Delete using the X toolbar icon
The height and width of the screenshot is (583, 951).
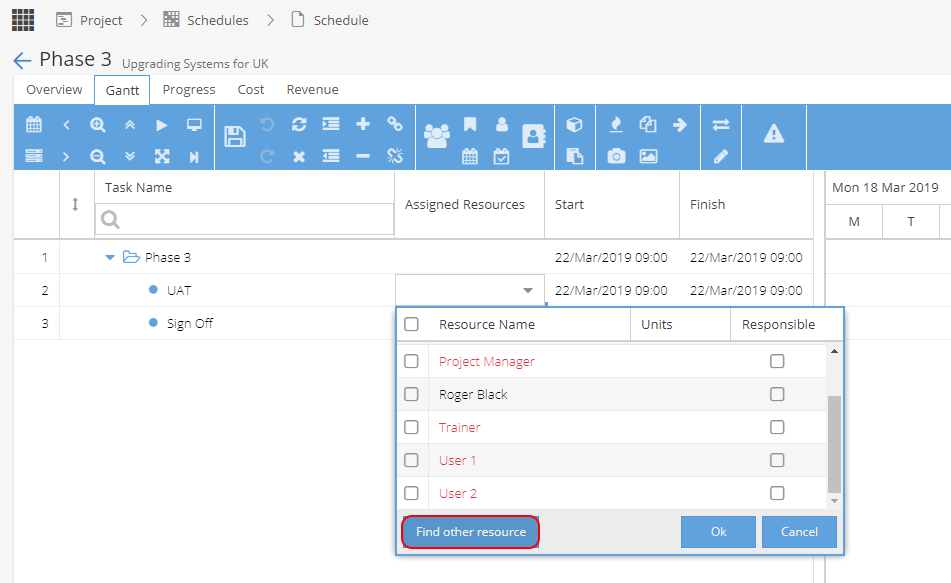click(x=298, y=157)
